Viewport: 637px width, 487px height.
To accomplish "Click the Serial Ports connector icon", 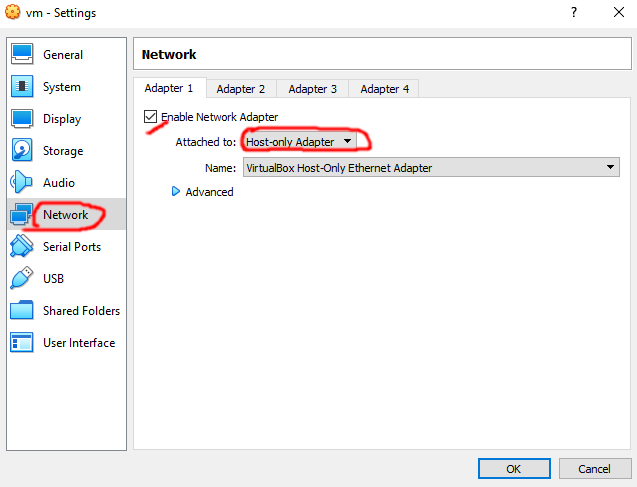I will click(22, 246).
